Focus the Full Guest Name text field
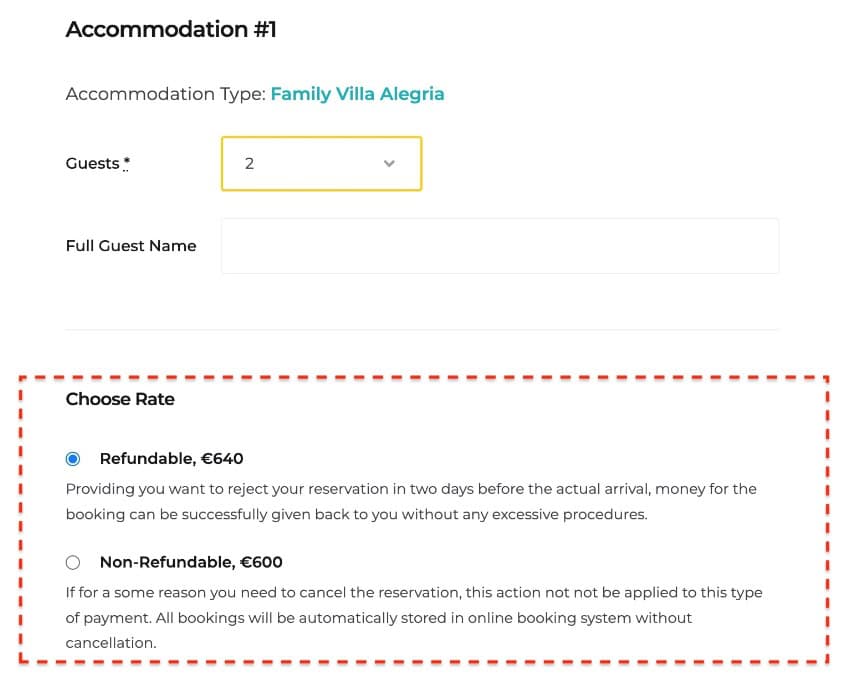 pyautogui.click(x=499, y=246)
